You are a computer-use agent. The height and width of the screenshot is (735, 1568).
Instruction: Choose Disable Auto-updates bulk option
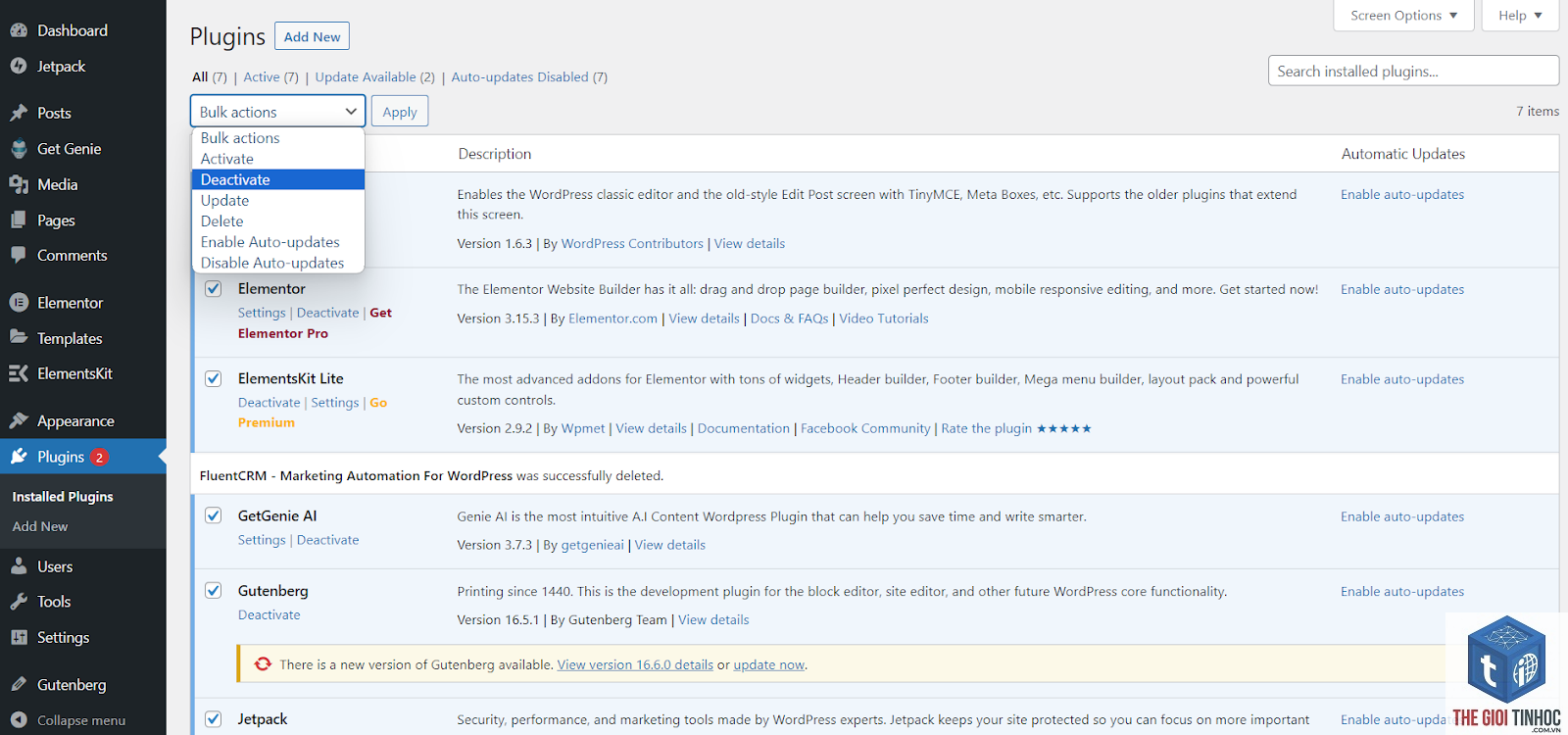coord(277,263)
